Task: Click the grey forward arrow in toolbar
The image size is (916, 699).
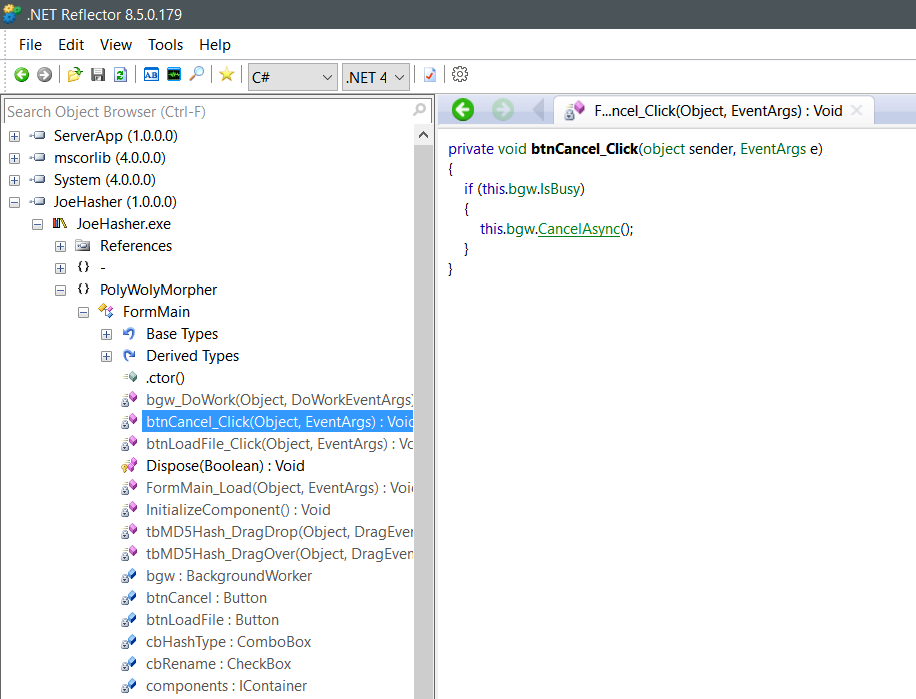Action: [x=44, y=75]
